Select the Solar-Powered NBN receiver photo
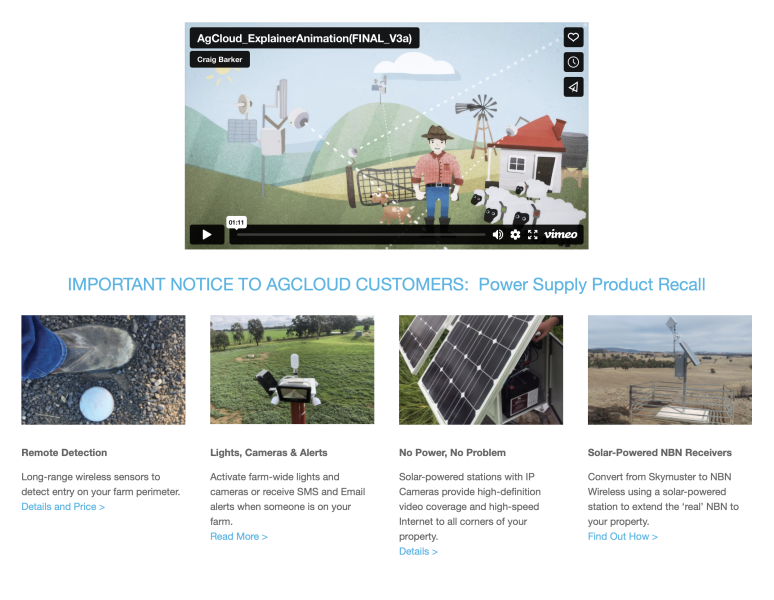774x600 pixels. click(x=670, y=370)
